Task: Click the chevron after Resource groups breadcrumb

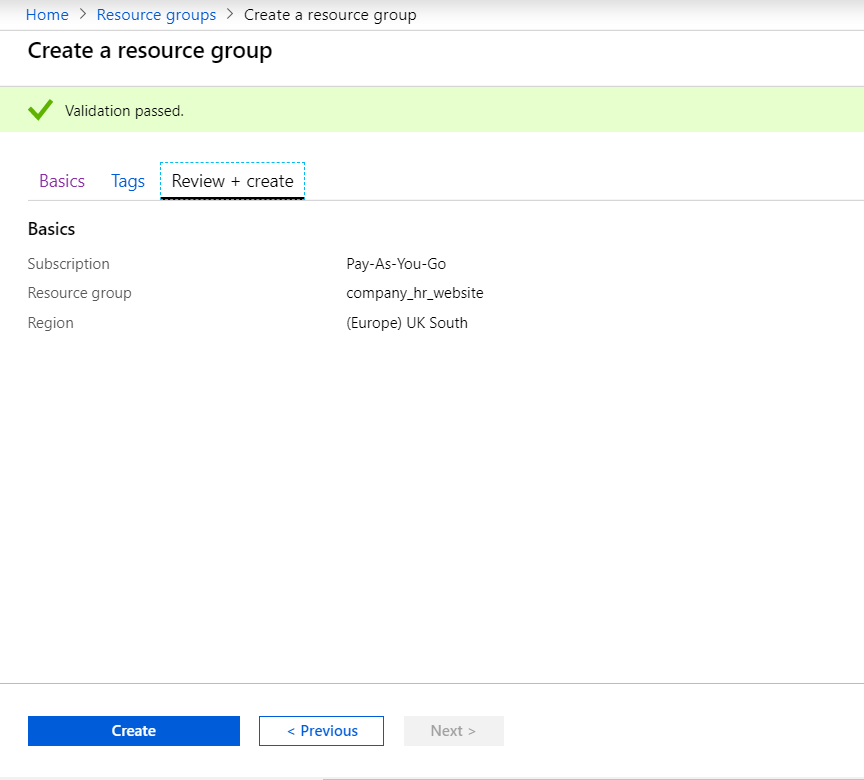Action: click(x=230, y=15)
